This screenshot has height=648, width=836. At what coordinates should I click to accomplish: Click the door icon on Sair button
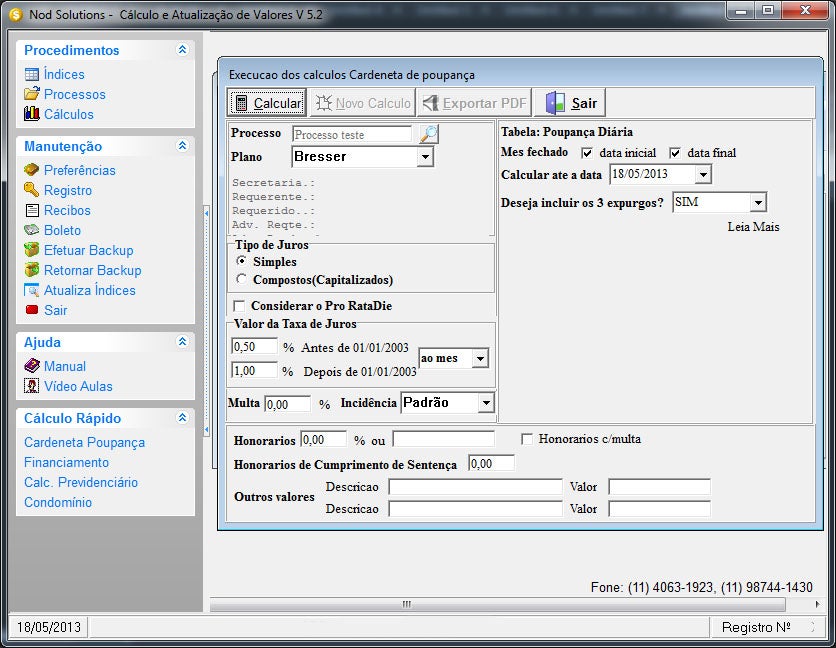555,103
